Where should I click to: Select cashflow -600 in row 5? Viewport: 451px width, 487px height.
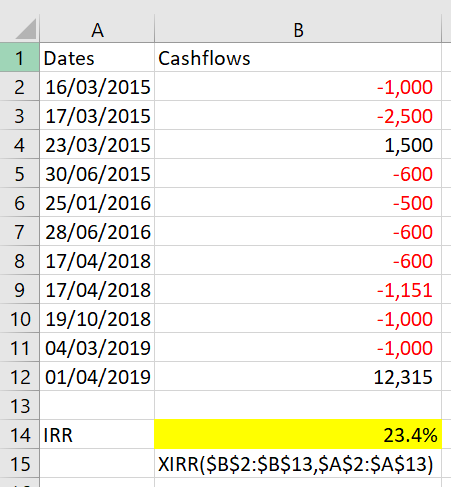pos(298,173)
